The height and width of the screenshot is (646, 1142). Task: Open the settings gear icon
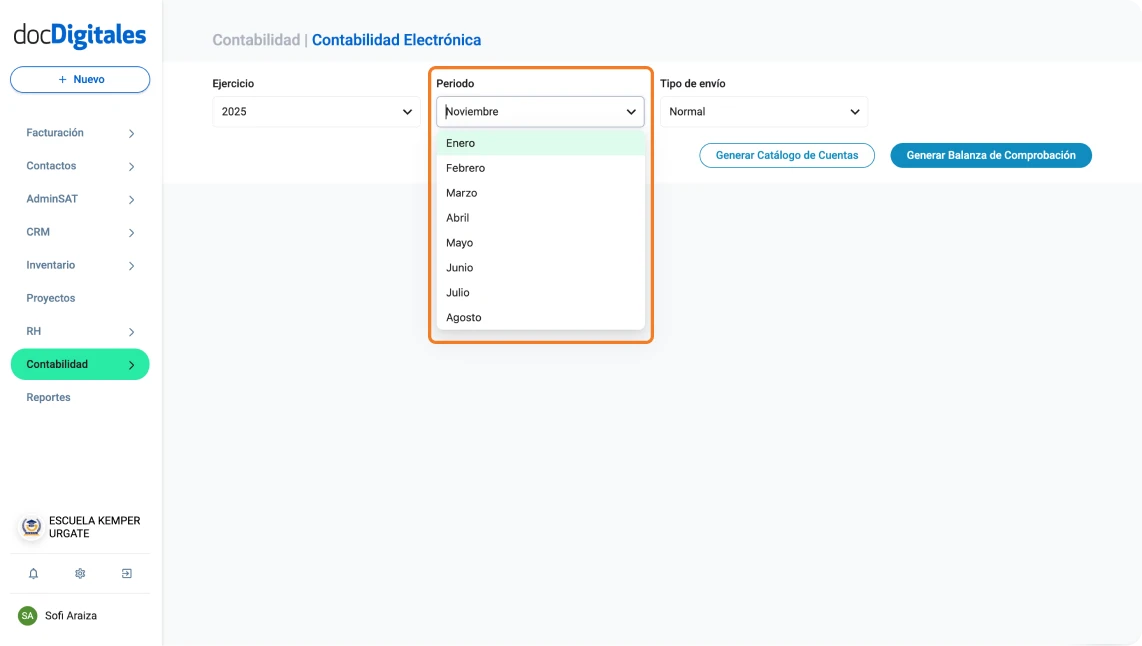(x=79, y=573)
